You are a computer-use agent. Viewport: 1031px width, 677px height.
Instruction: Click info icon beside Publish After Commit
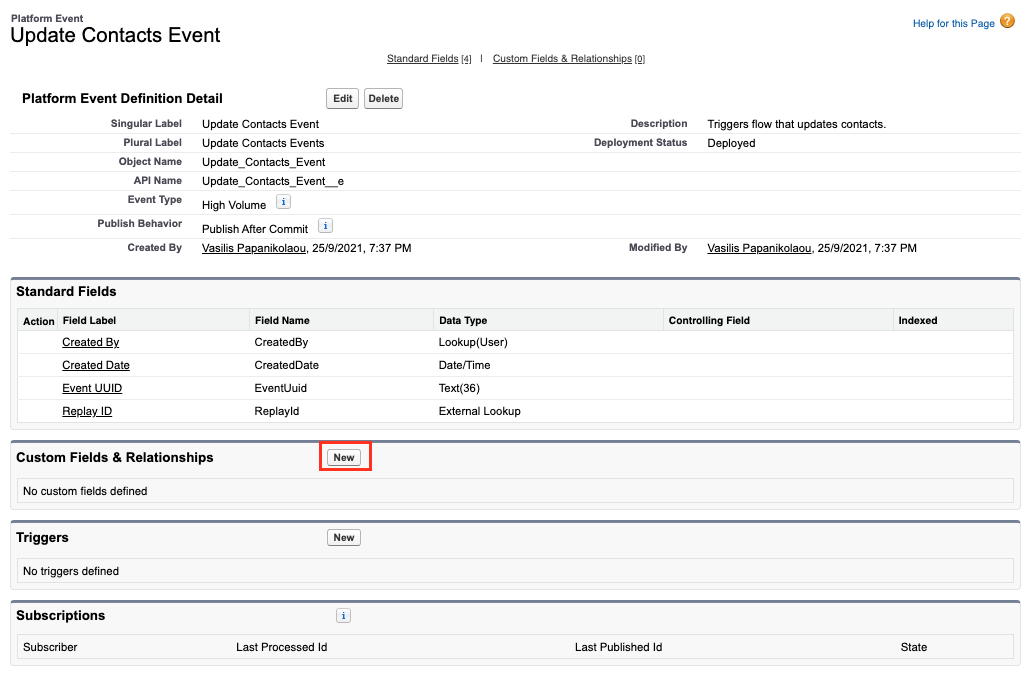coord(325,226)
